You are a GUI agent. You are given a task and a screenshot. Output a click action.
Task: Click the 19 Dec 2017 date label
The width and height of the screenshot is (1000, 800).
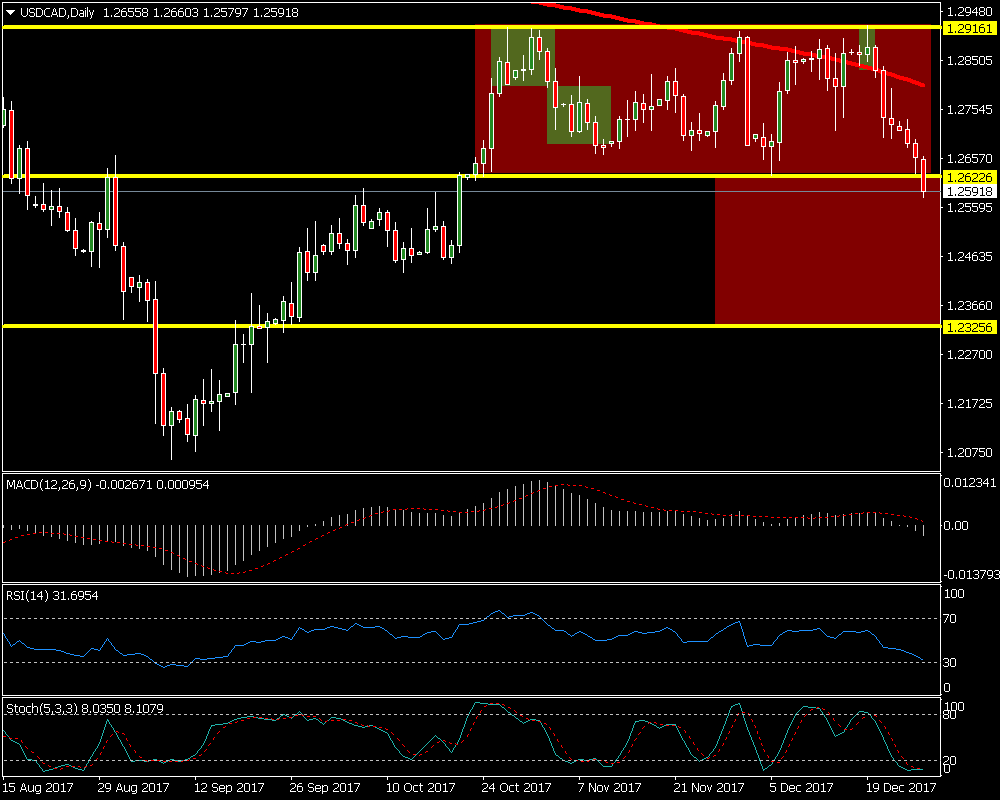(x=902, y=788)
